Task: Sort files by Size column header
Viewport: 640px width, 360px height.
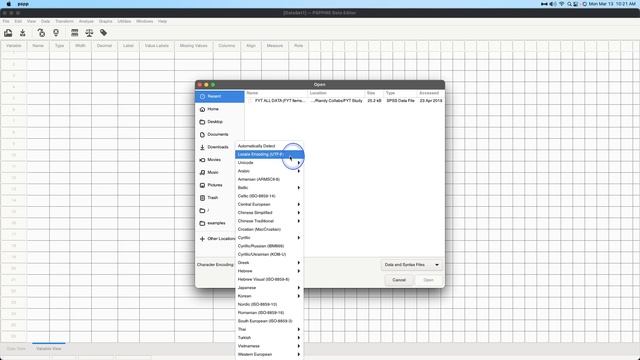Action: (x=373, y=93)
